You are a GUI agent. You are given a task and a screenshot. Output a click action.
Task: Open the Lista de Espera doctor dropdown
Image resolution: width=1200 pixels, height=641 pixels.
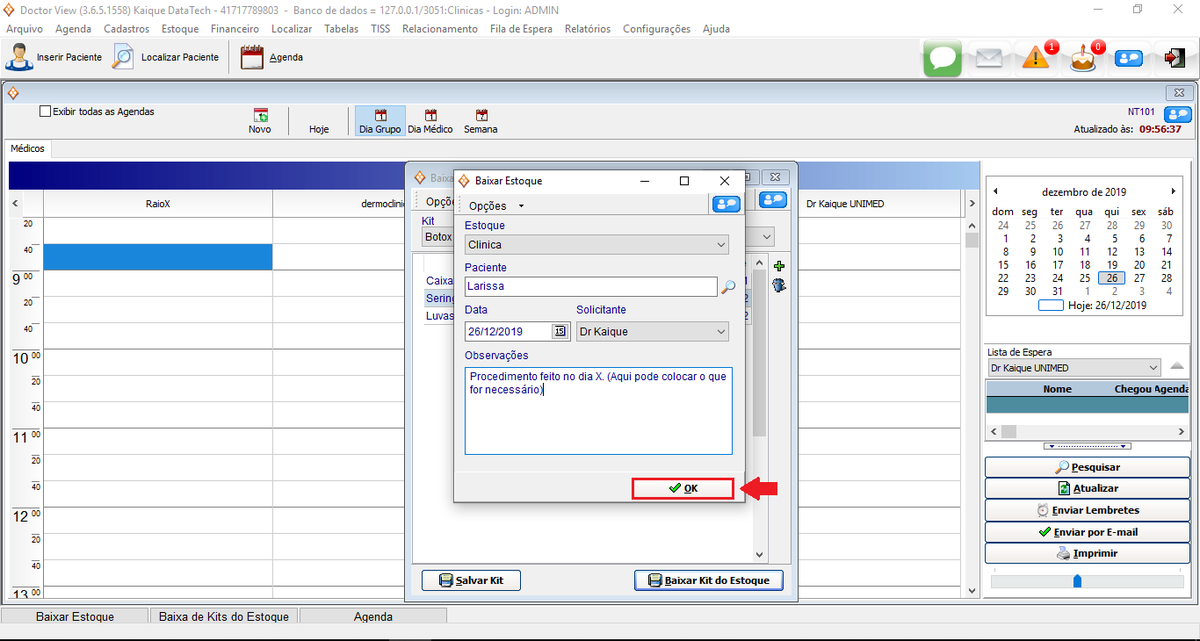click(1153, 368)
